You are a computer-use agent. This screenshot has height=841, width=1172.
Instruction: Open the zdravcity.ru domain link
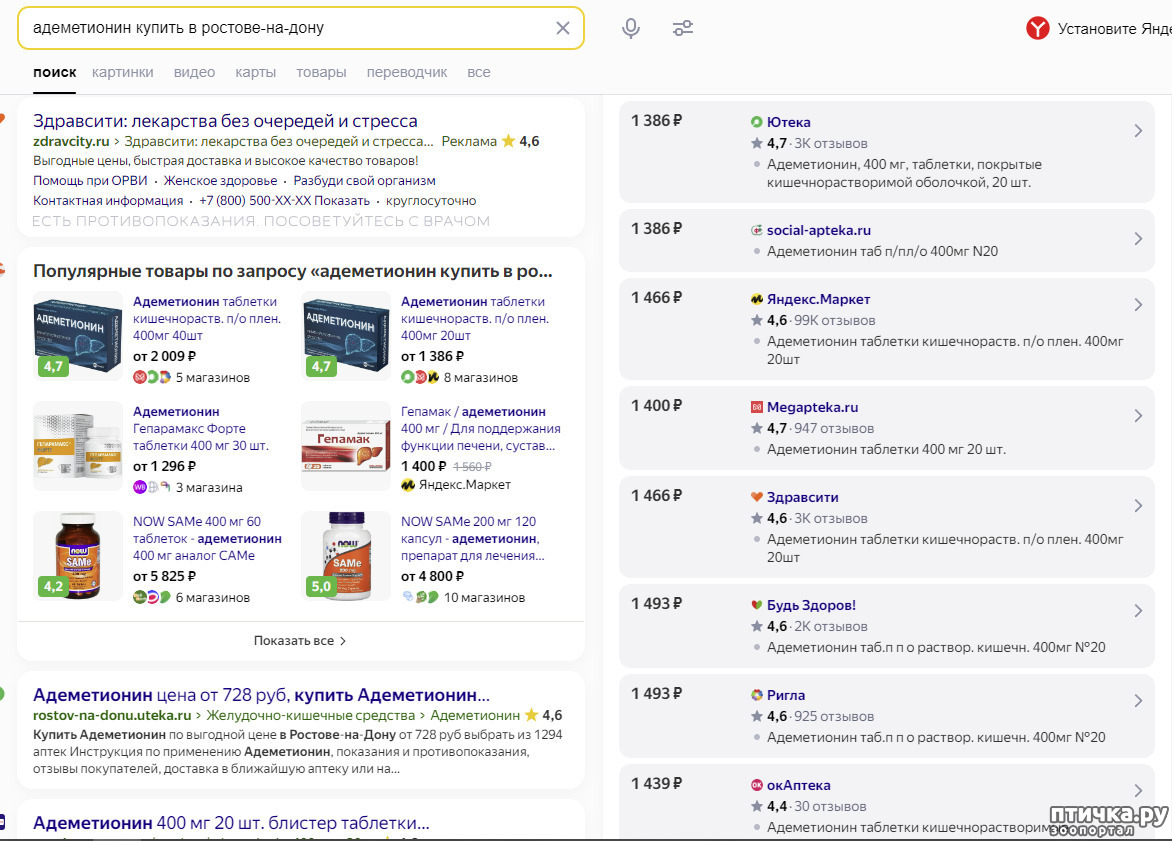point(71,141)
